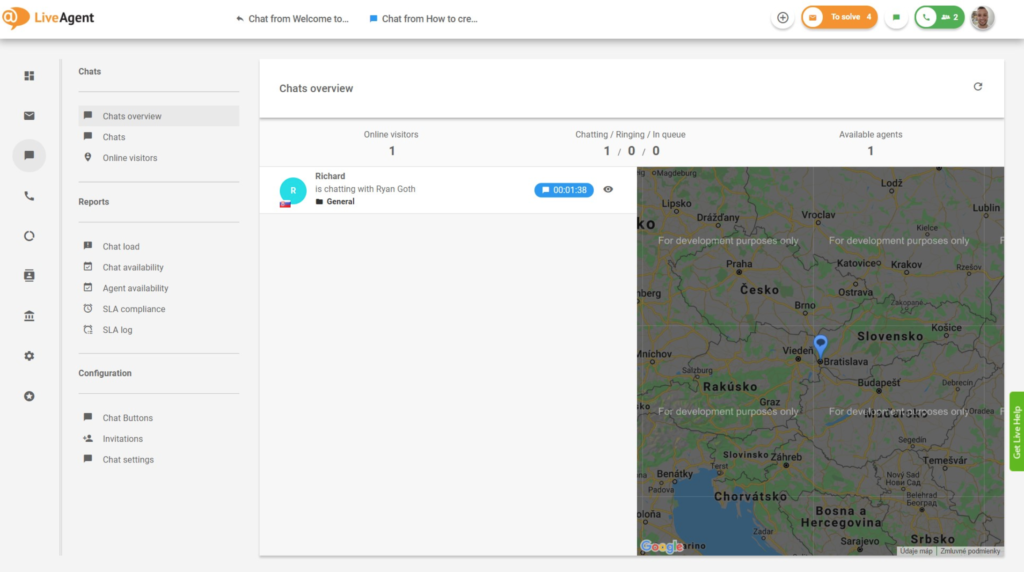Toggle the green chat availability button
1024x572 pixels.
pyautogui.click(x=896, y=18)
